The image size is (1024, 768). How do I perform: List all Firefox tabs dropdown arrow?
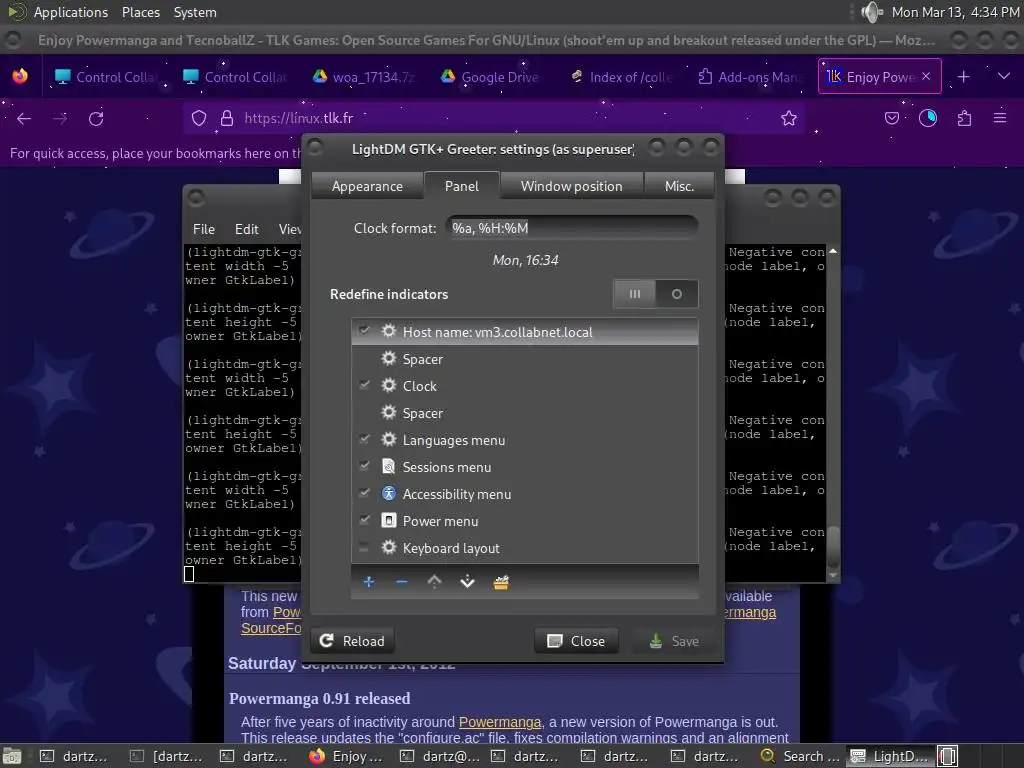point(1004,76)
